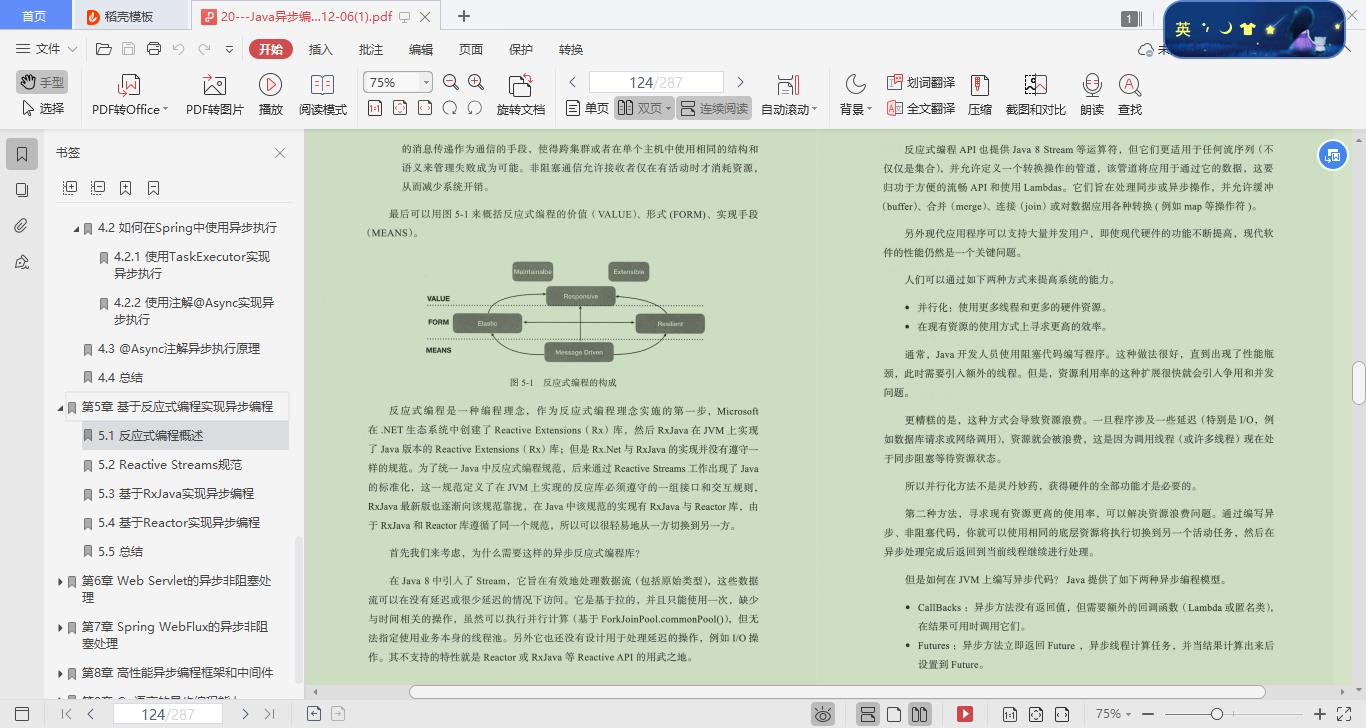Expand 第6章 Web Servlet的异步非阻塞处理 node
This screenshot has width=1366, height=728.
(60, 582)
